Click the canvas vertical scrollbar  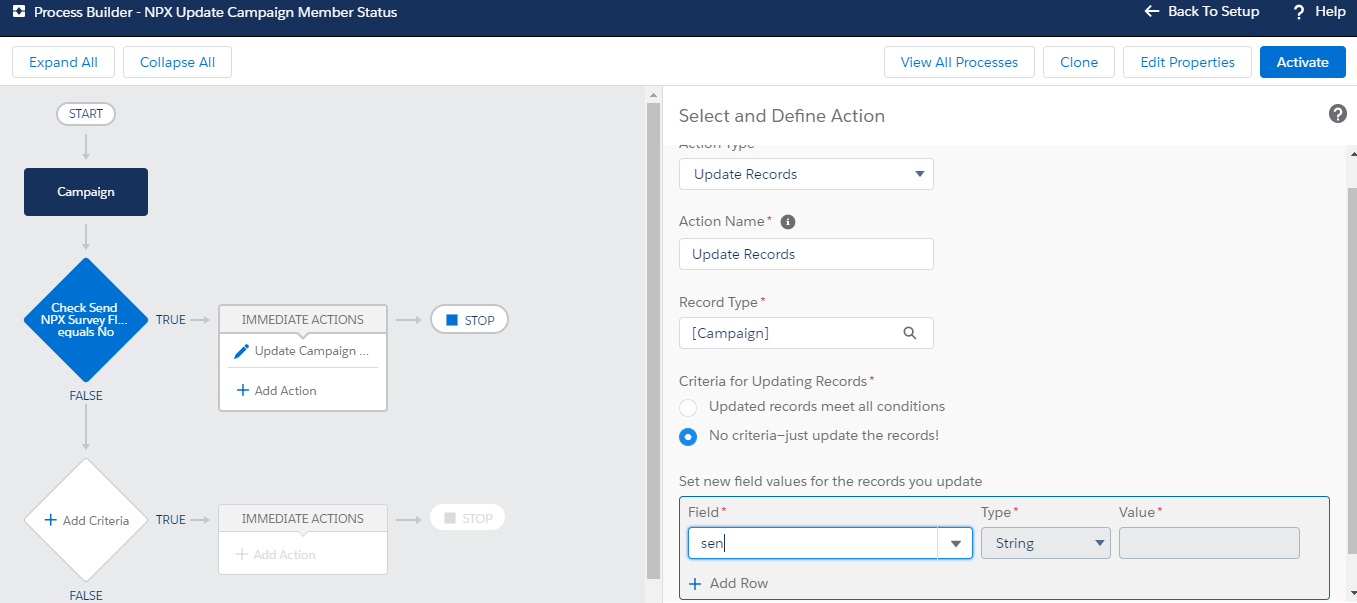coord(653,340)
